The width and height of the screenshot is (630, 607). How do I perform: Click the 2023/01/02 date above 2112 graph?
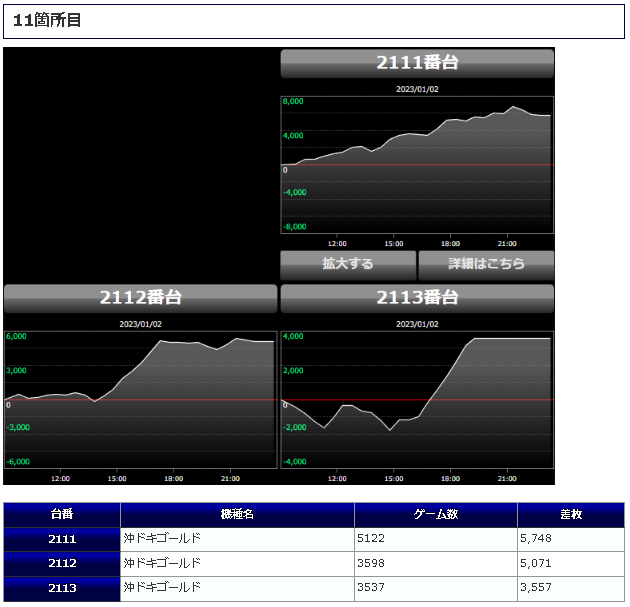[x=141, y=324]
